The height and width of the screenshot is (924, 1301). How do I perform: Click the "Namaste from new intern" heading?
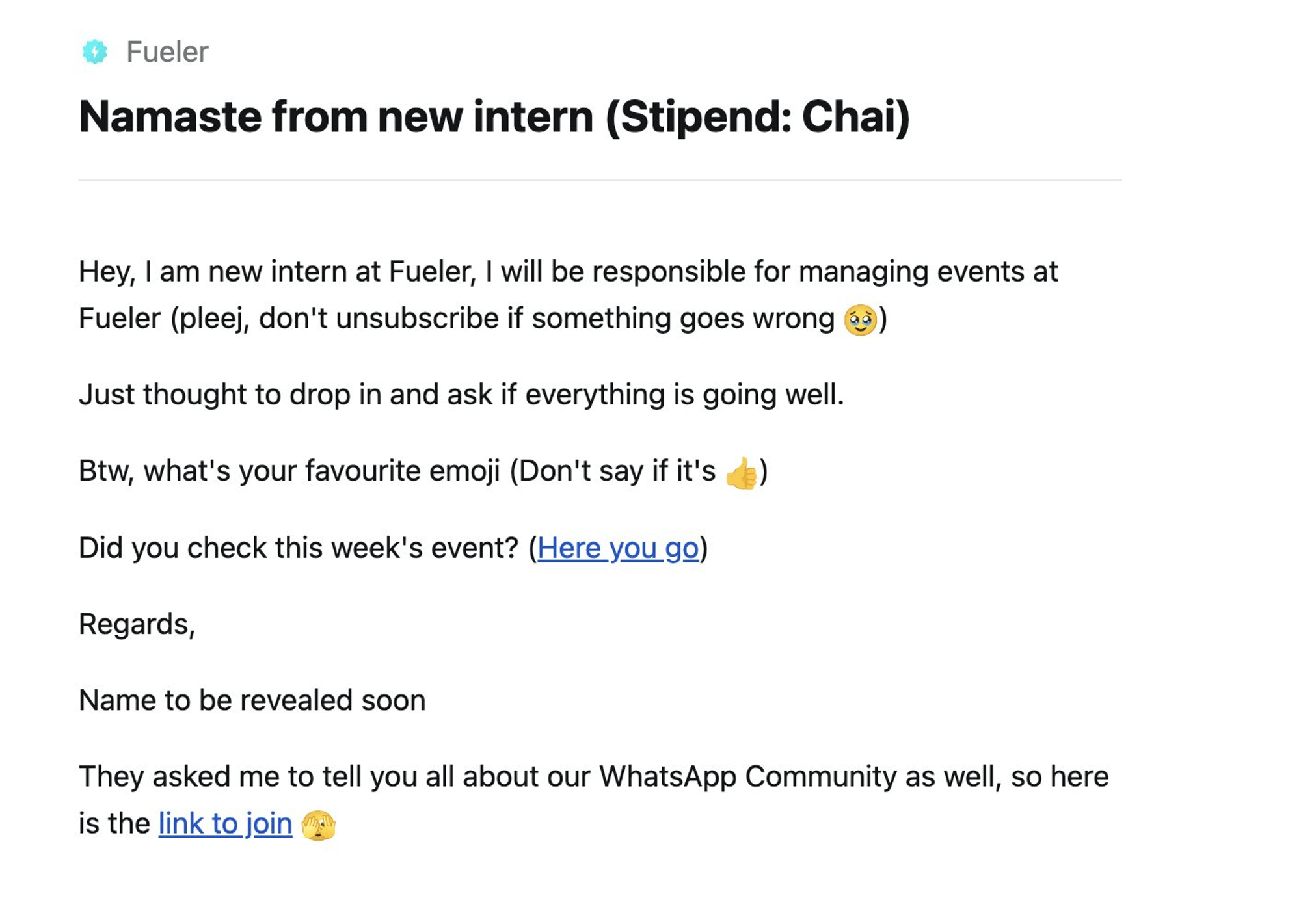click(x=336, y=117)
